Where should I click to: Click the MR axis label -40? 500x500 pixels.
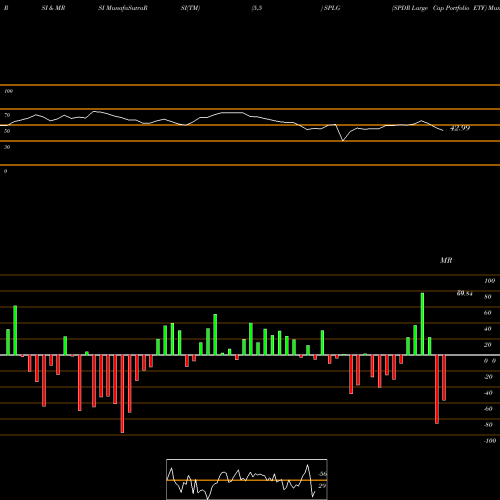[x=488, y=393]
